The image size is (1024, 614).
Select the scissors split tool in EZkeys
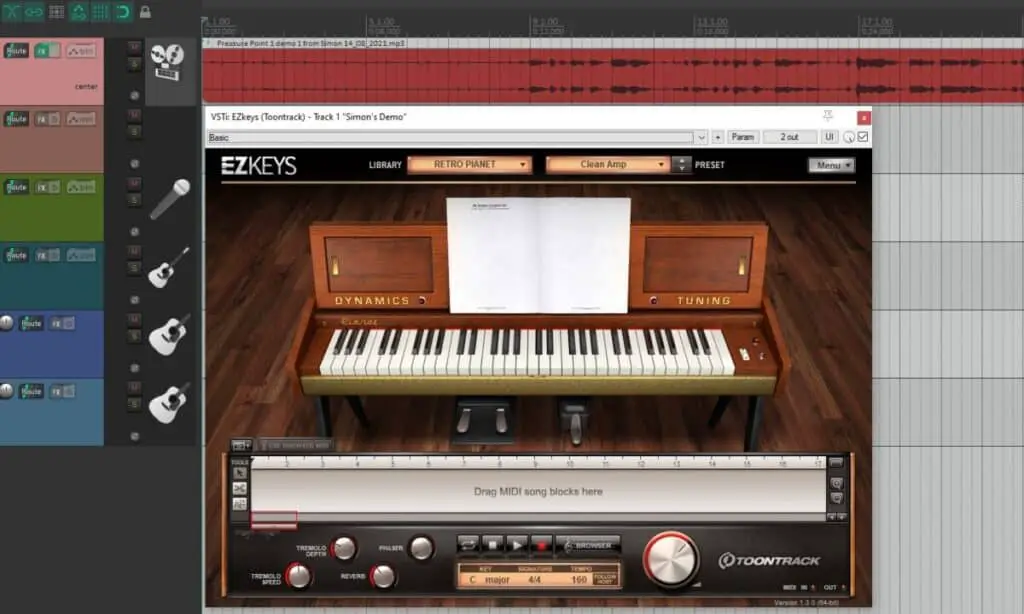coord(240,489)
